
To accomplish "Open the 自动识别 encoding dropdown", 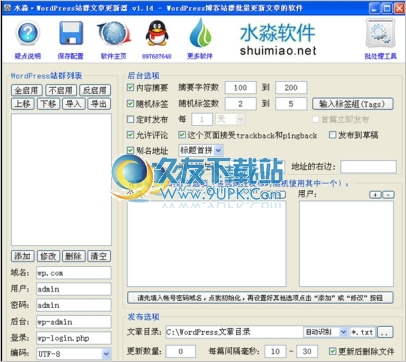I will coord(326,332).
